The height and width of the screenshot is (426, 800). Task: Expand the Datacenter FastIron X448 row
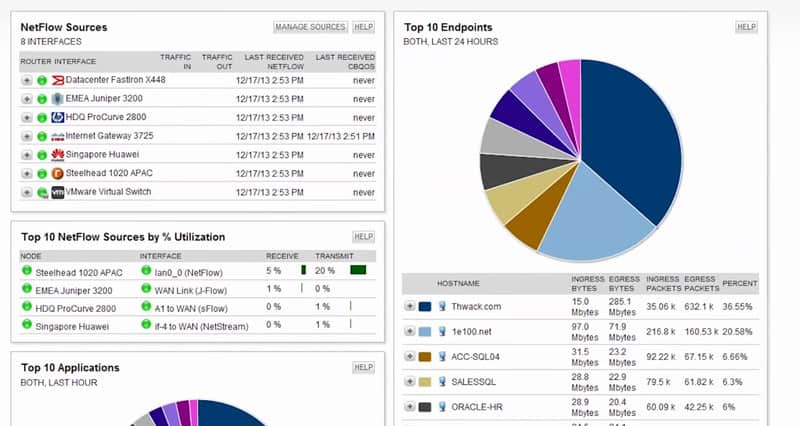click(x=27, y=81)
